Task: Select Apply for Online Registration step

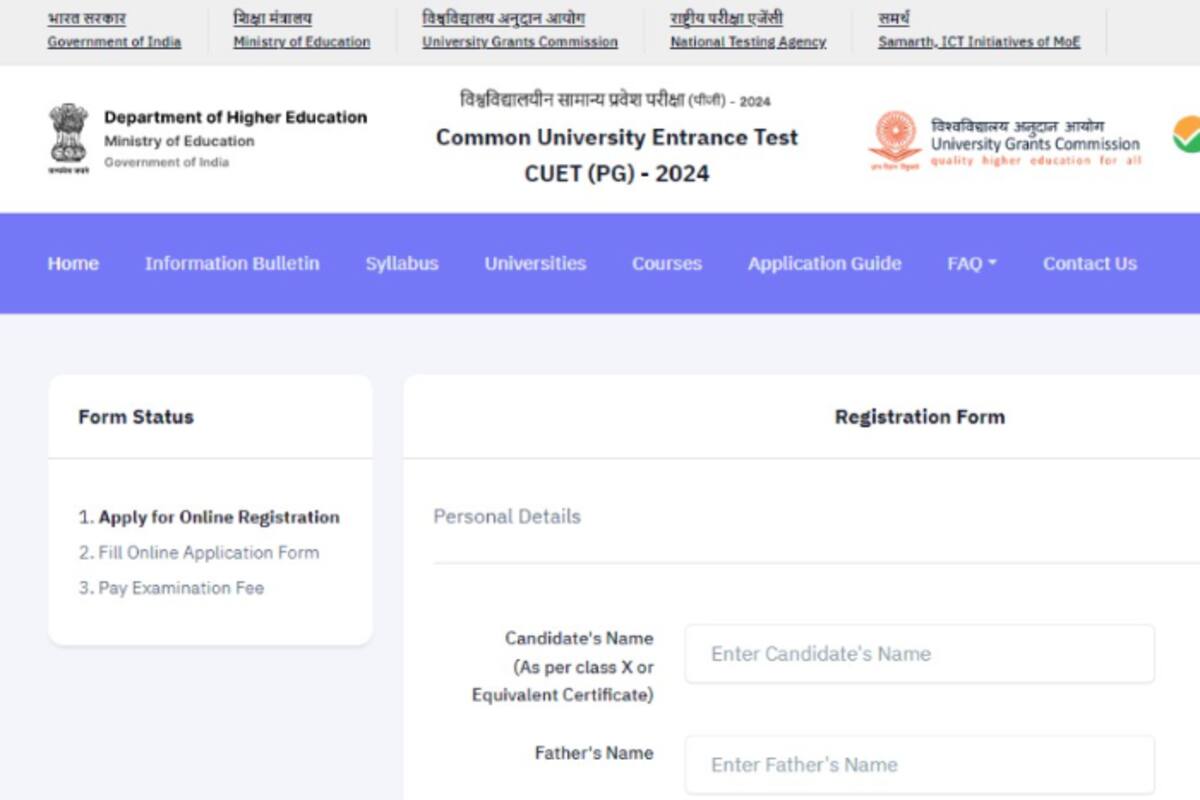Action: [218, 517]
